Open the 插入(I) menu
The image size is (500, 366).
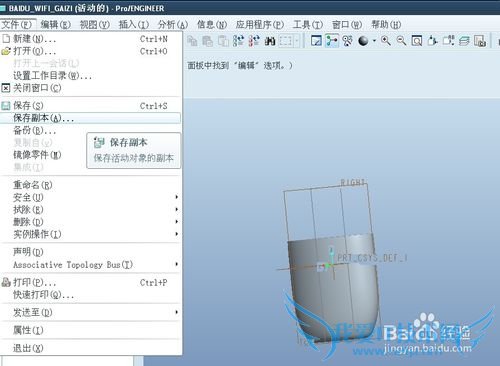tap(134, 24)
